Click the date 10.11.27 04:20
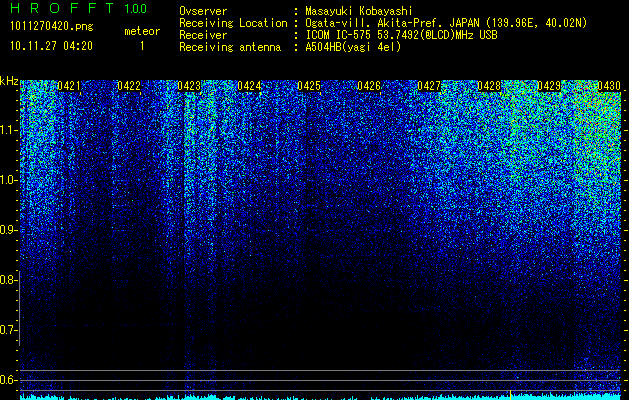The width and height of the screenshot is (629, 400). click(51, 46)
